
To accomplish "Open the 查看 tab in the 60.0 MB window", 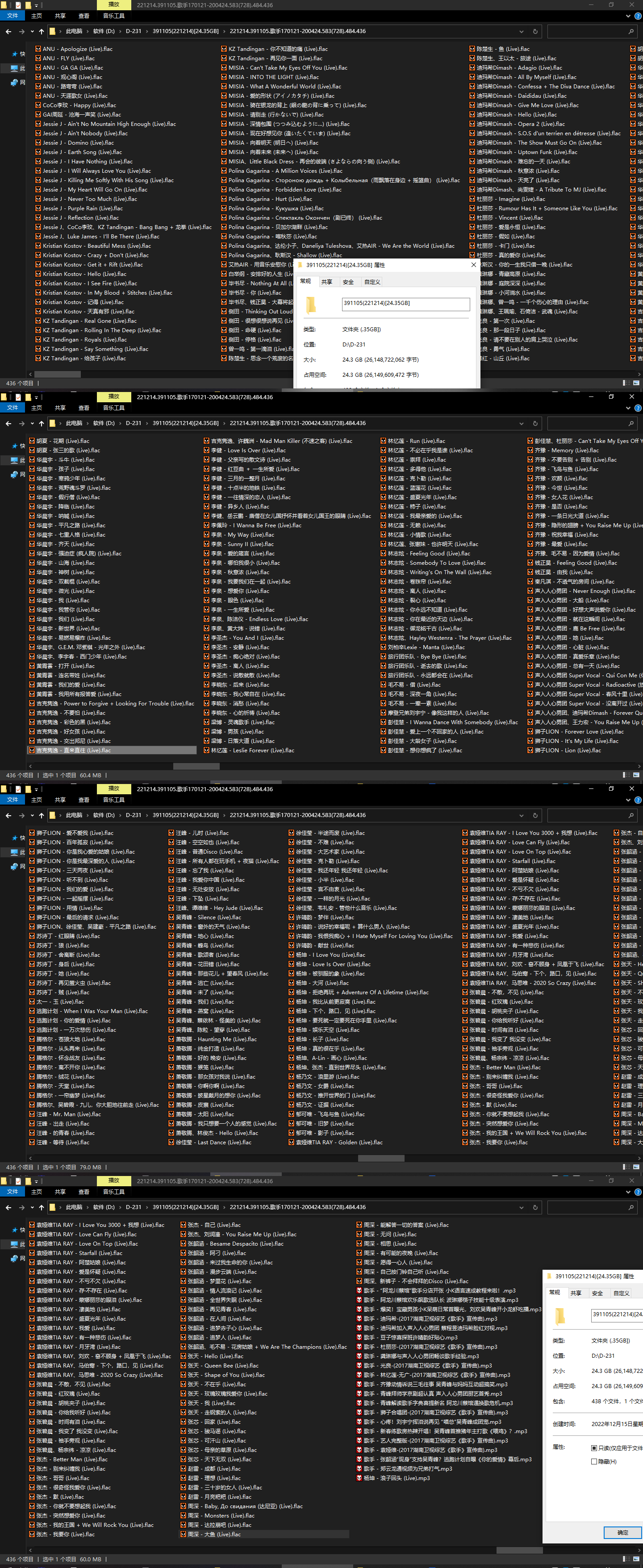I will (84, 1192).
